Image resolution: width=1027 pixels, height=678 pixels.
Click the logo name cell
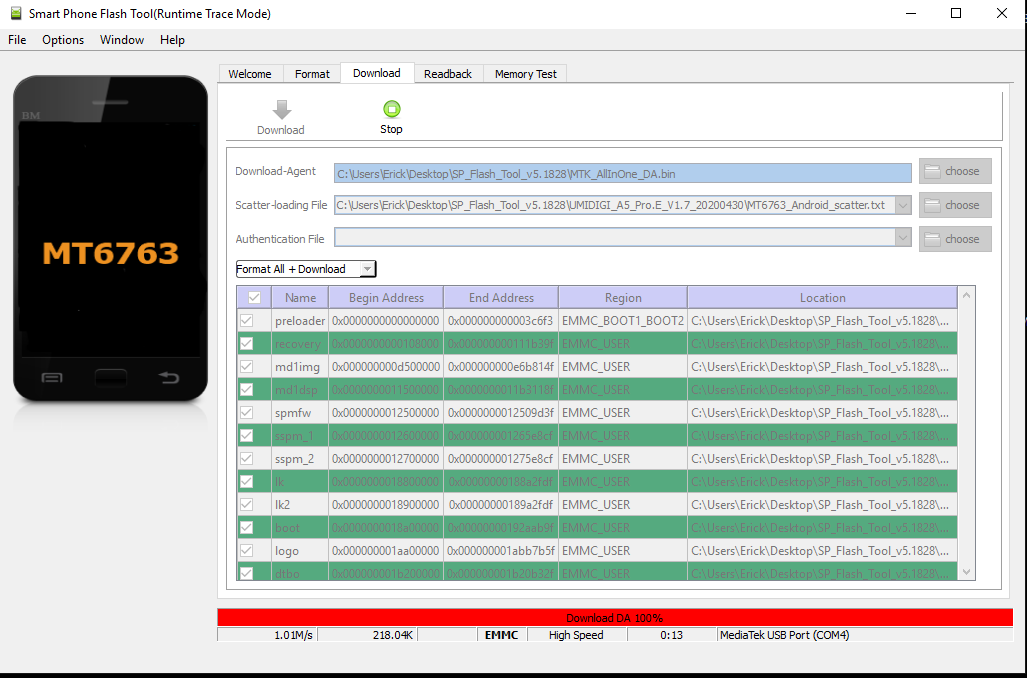click(300, 550)
